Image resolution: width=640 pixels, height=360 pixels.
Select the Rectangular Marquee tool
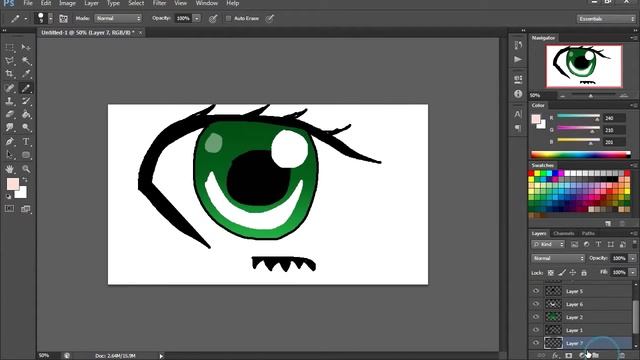coord(9,48)
